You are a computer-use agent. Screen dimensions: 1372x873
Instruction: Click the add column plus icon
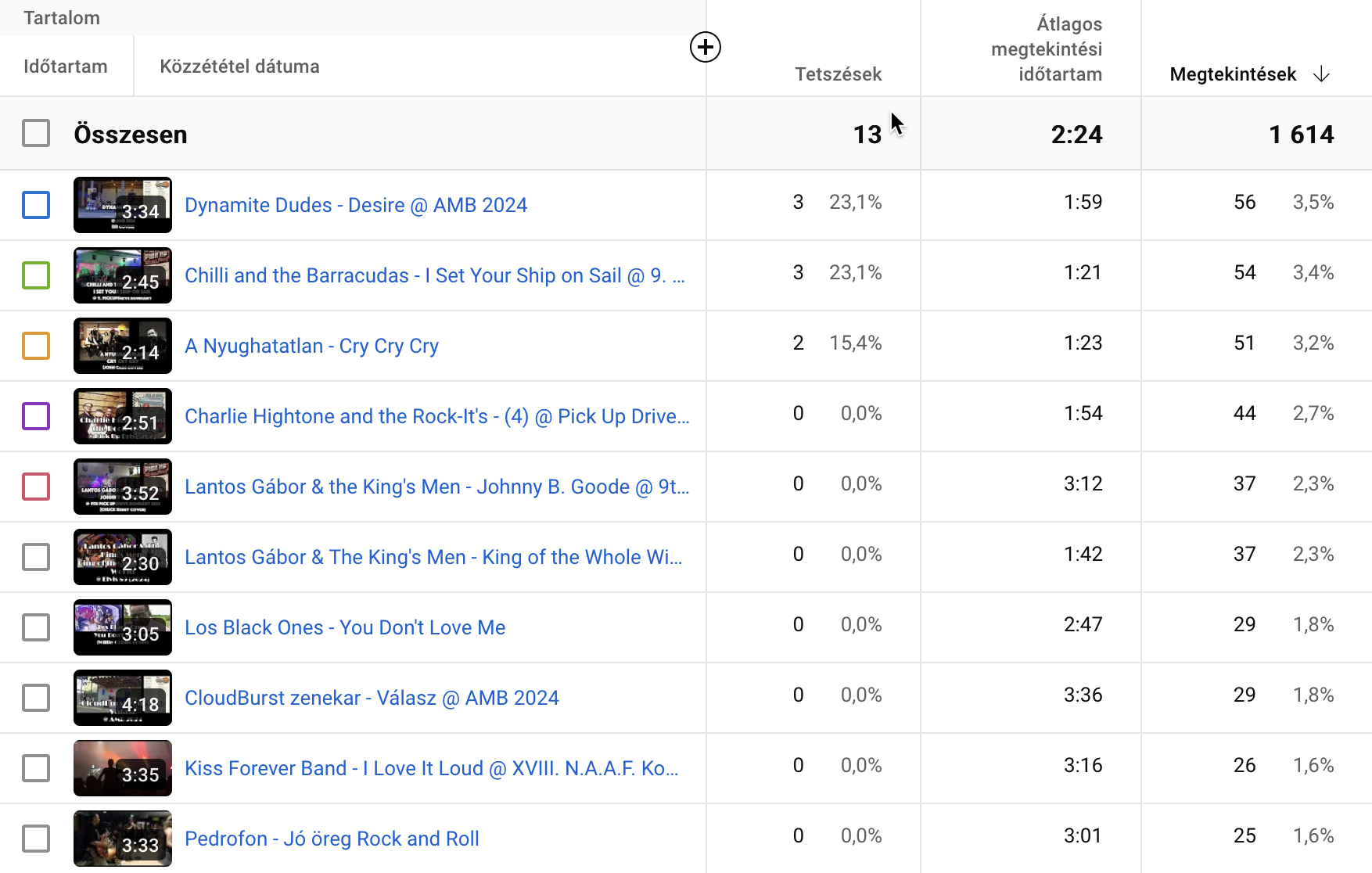(x=705, y=47)
